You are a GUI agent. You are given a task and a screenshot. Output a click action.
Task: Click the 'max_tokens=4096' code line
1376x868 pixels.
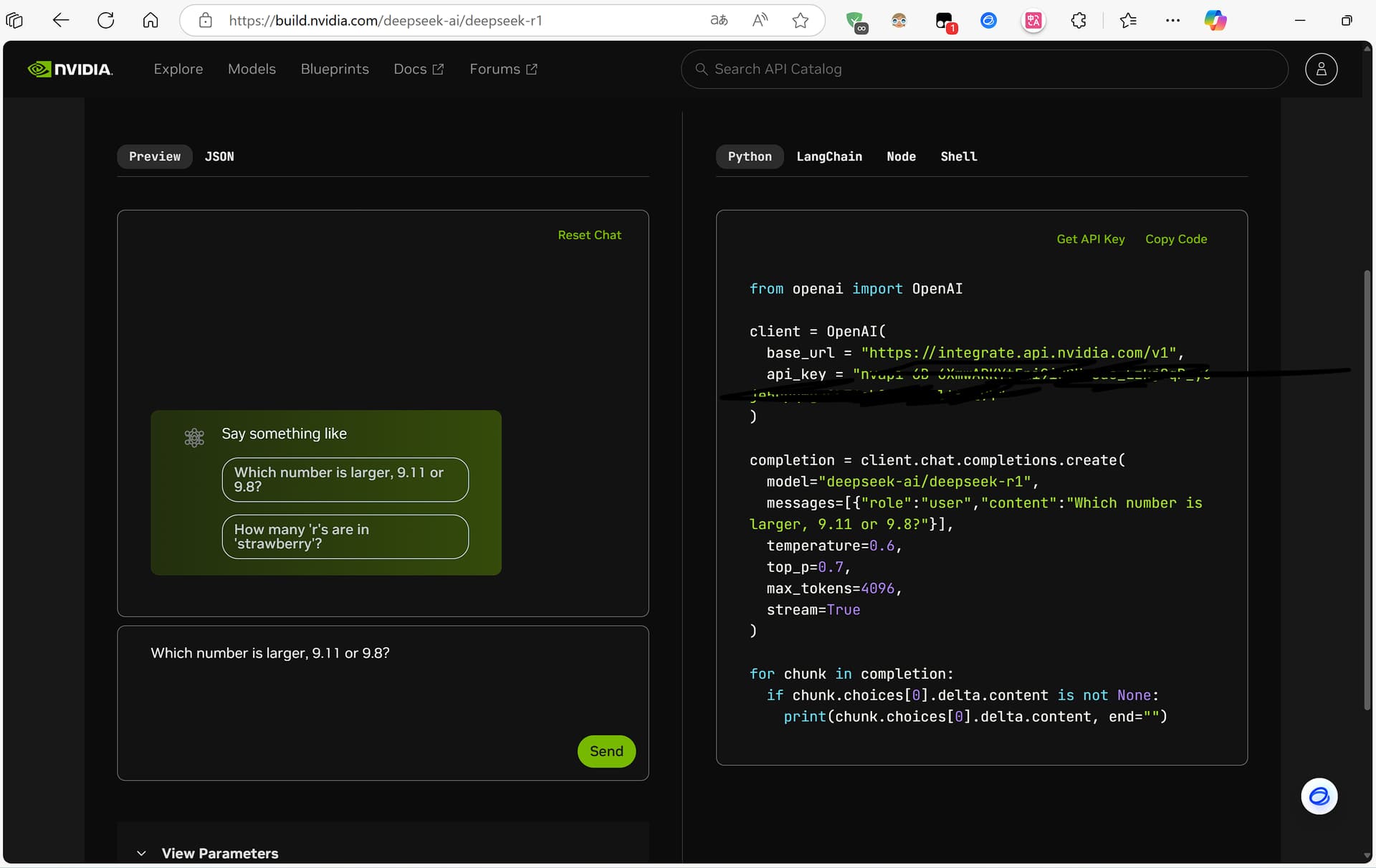(834, 588)
